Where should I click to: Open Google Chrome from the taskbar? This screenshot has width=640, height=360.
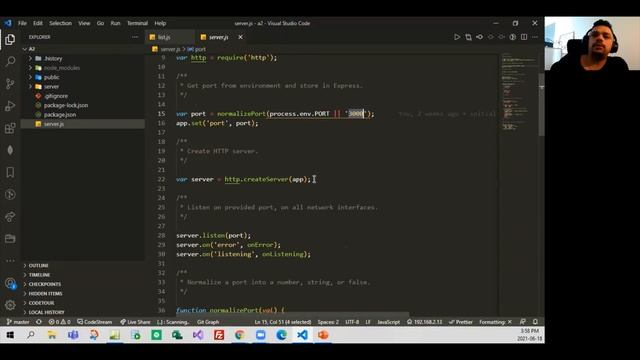(x=240, y=335)
